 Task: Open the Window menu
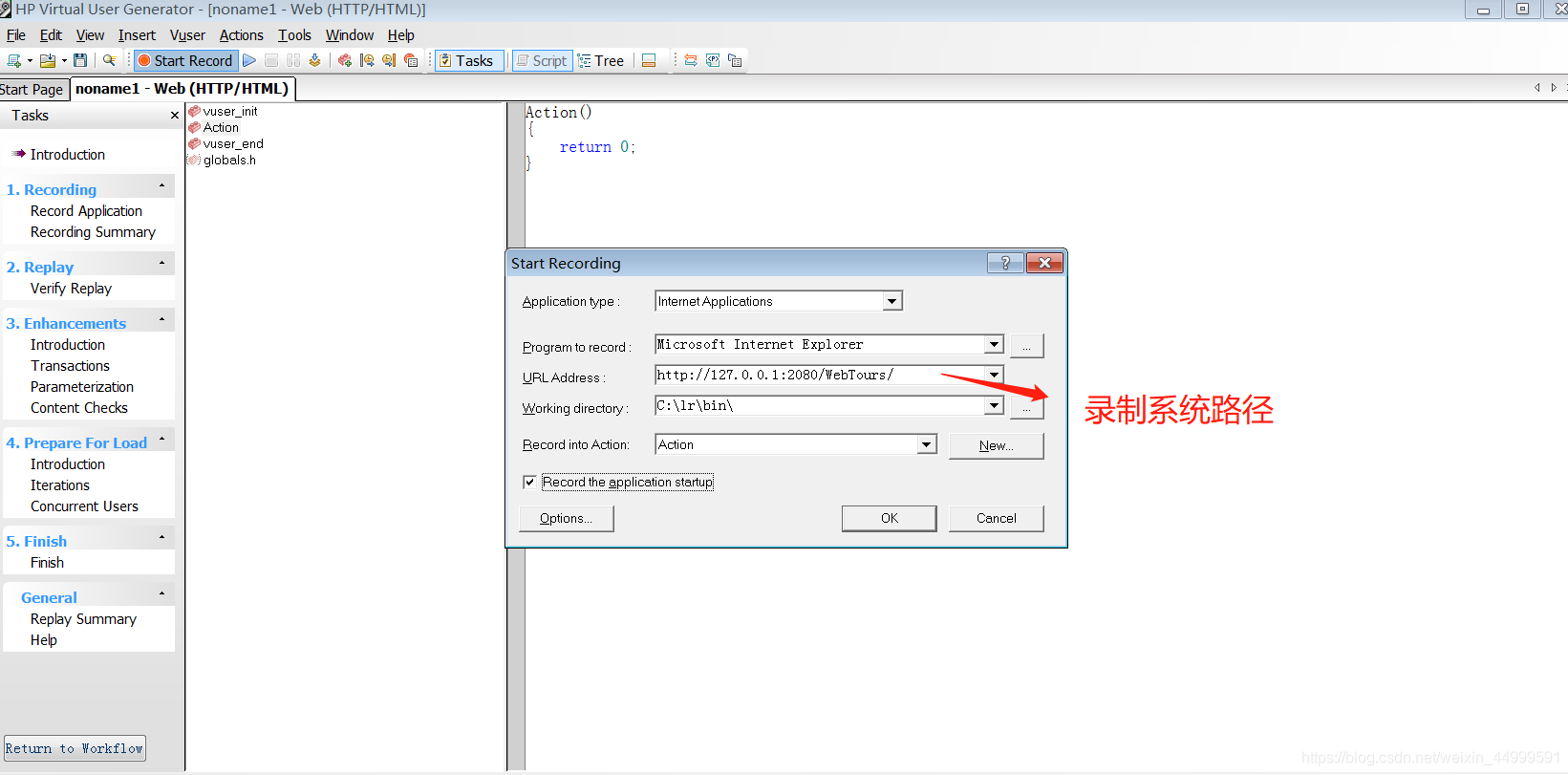[x=350, y=35]
